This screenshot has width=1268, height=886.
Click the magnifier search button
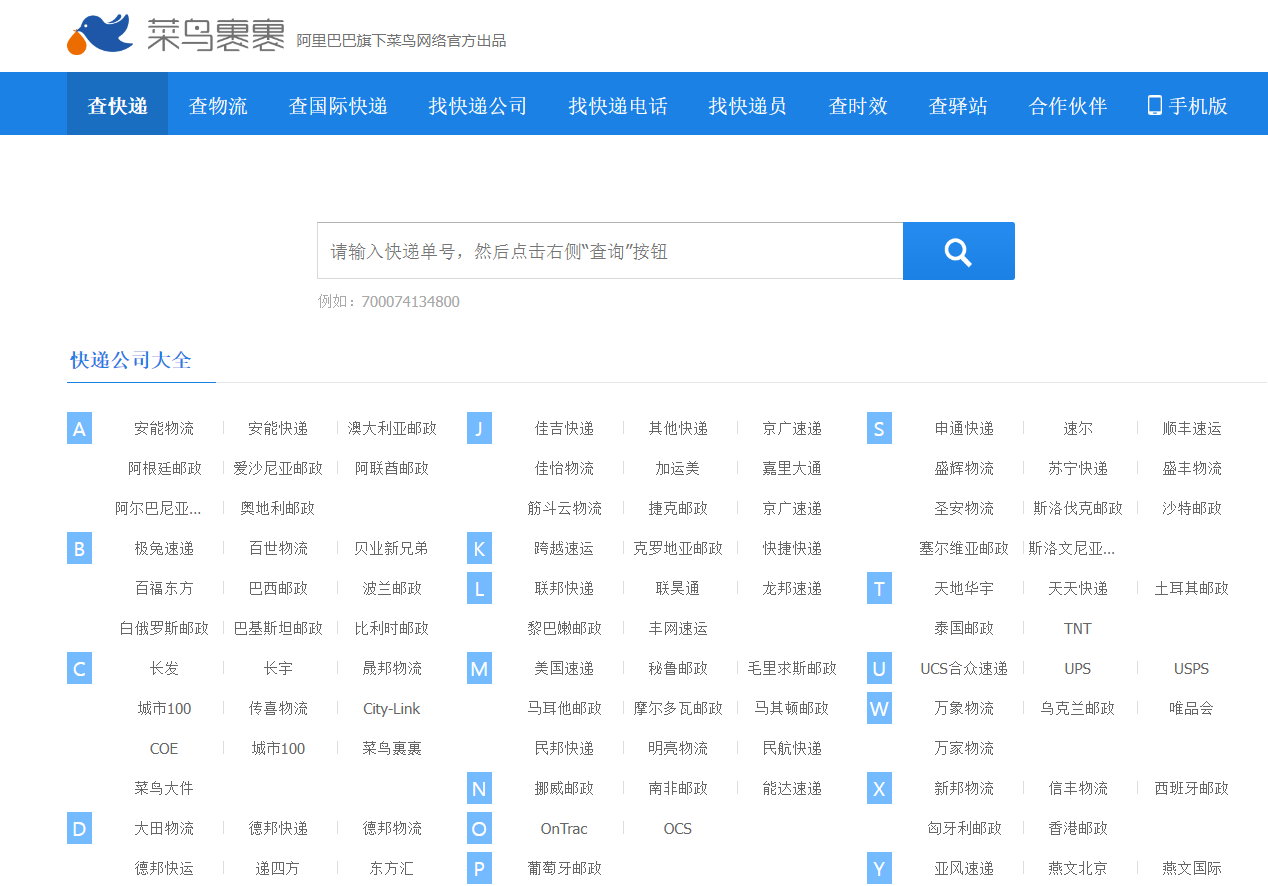tap(959, 251)
